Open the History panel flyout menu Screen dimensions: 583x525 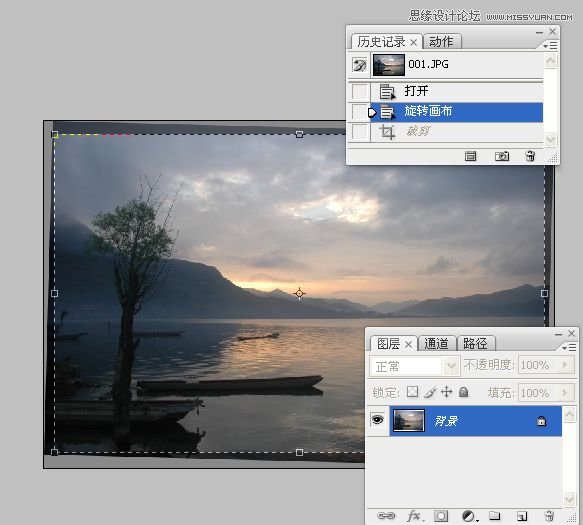[550, 45]
